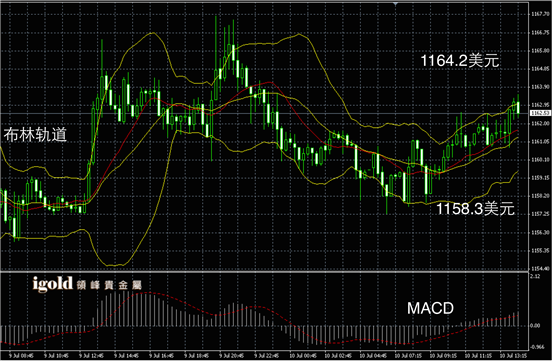The image size is (552, 361).
Task: Click the MACD -0.966 scale minimum
Action: (x=537, y=347)
